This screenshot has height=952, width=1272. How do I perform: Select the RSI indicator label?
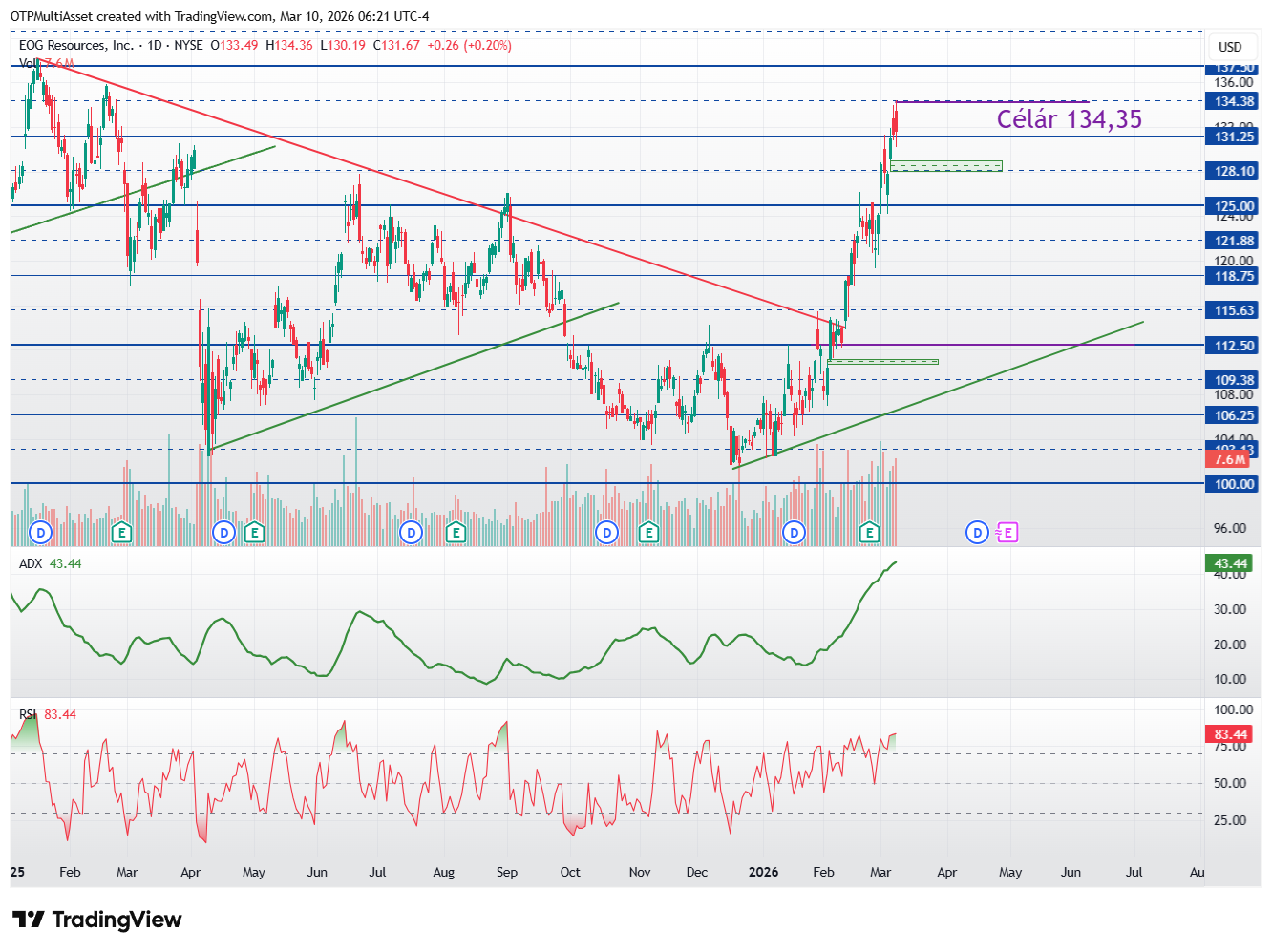point(28,715)
